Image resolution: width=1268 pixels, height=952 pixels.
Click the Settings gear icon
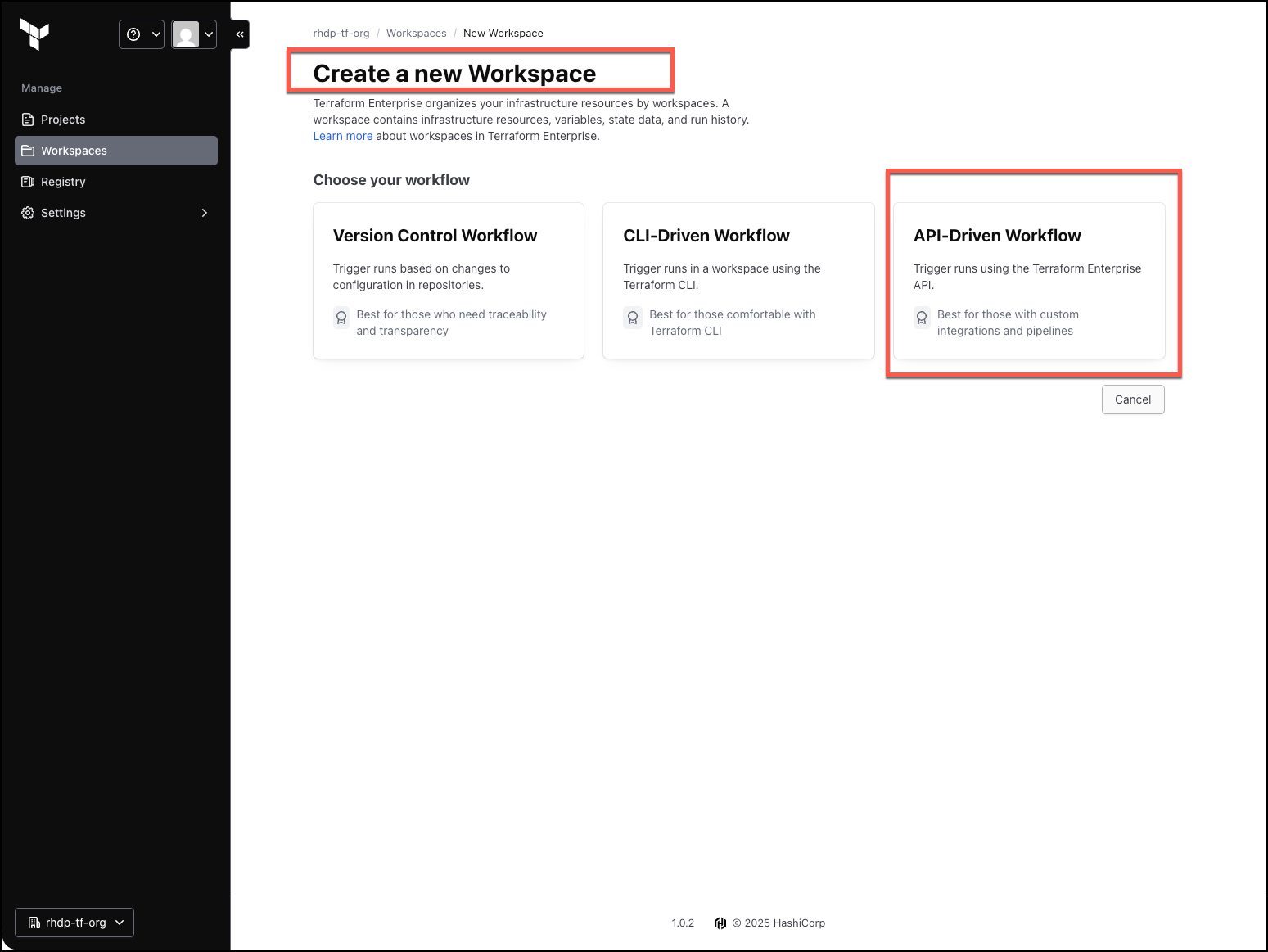(28, 213)
